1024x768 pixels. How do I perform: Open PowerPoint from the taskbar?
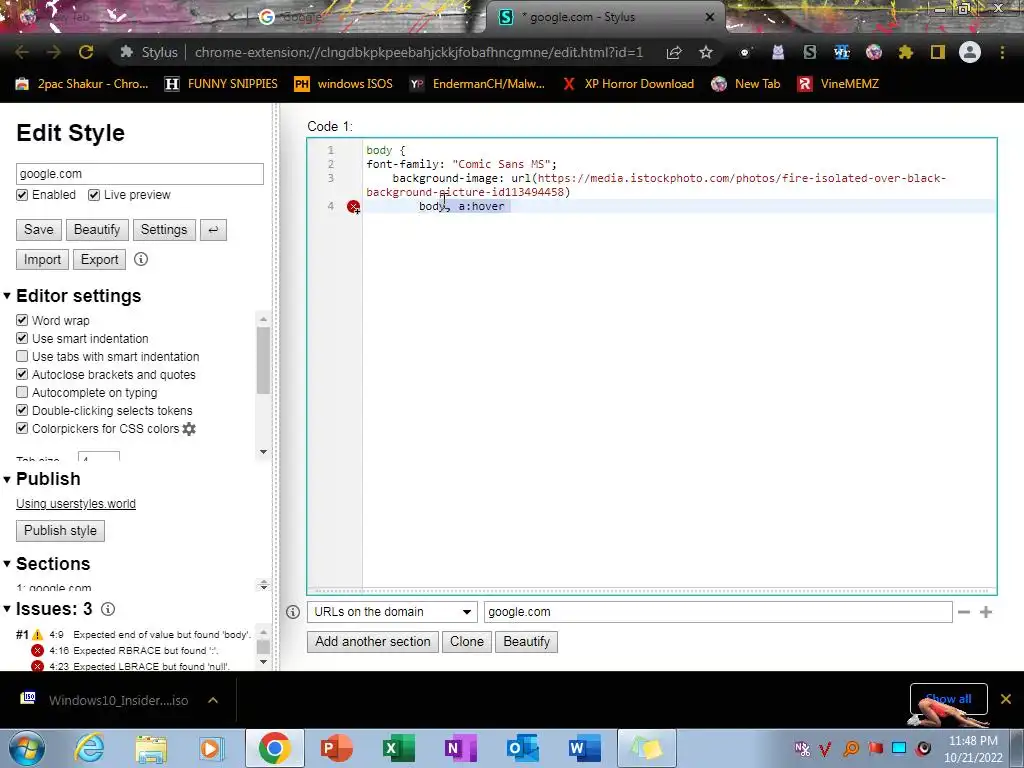[x=337, y=748]
